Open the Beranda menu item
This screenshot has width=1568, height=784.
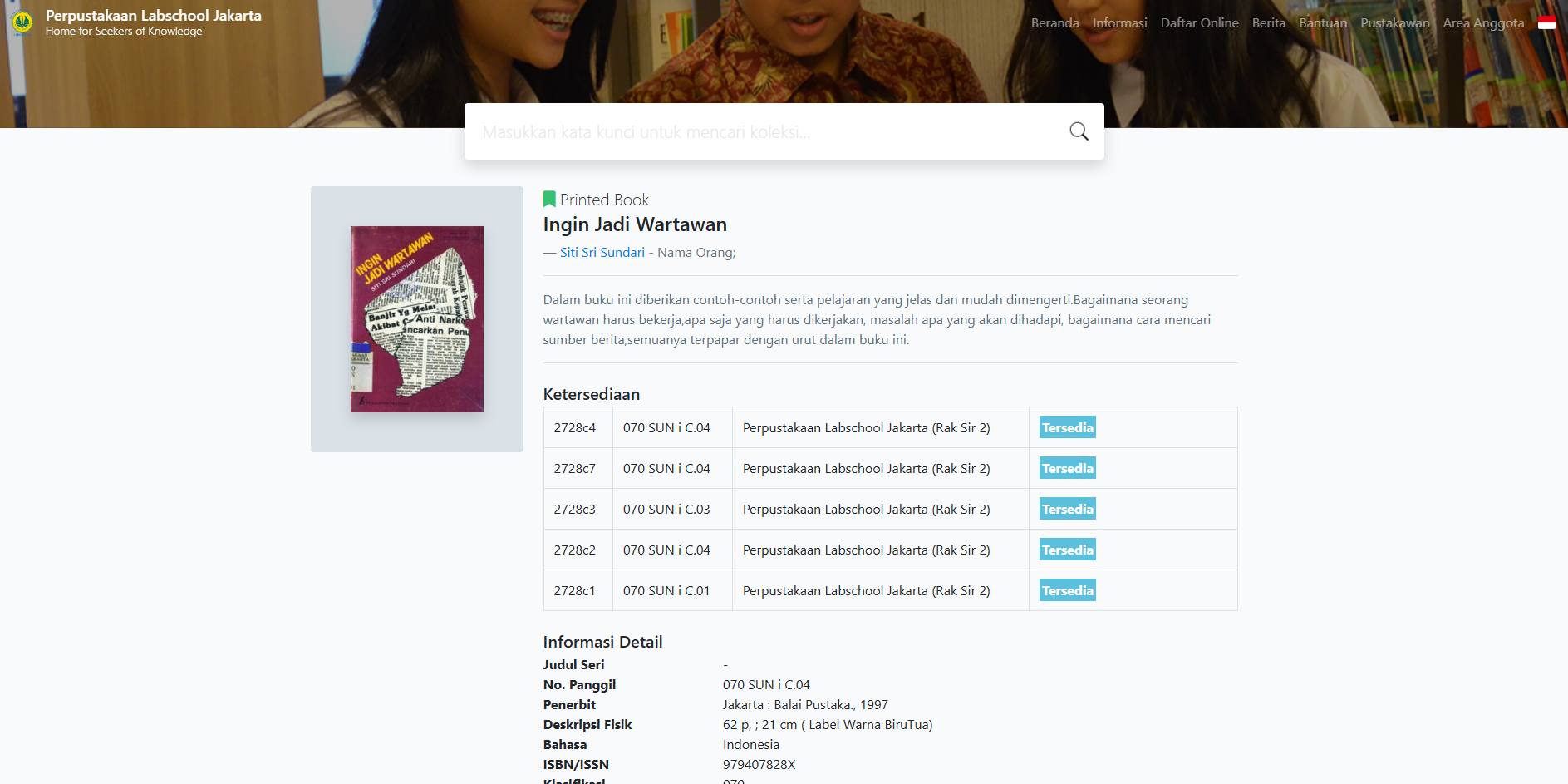[x=1054, y=23]
